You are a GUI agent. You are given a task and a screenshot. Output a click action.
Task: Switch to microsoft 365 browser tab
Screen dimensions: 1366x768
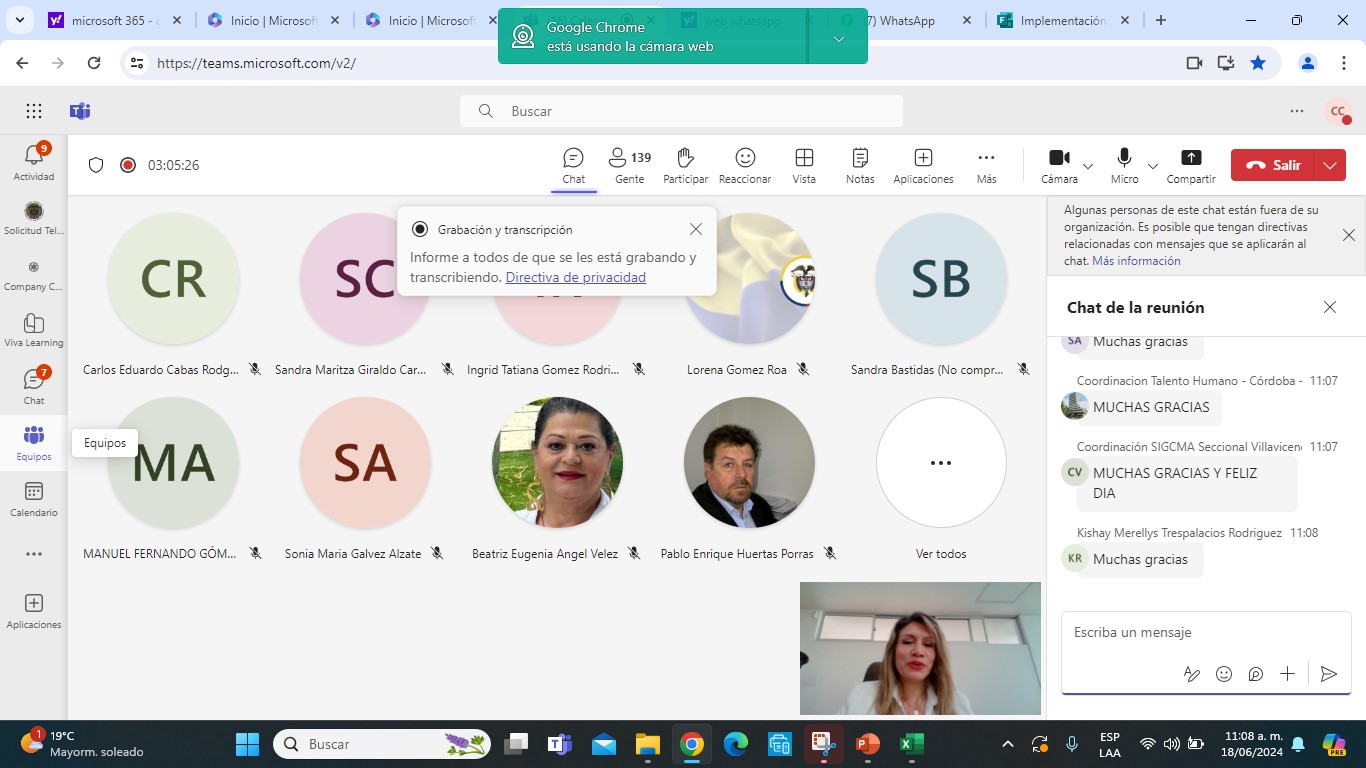pos(117,21)
